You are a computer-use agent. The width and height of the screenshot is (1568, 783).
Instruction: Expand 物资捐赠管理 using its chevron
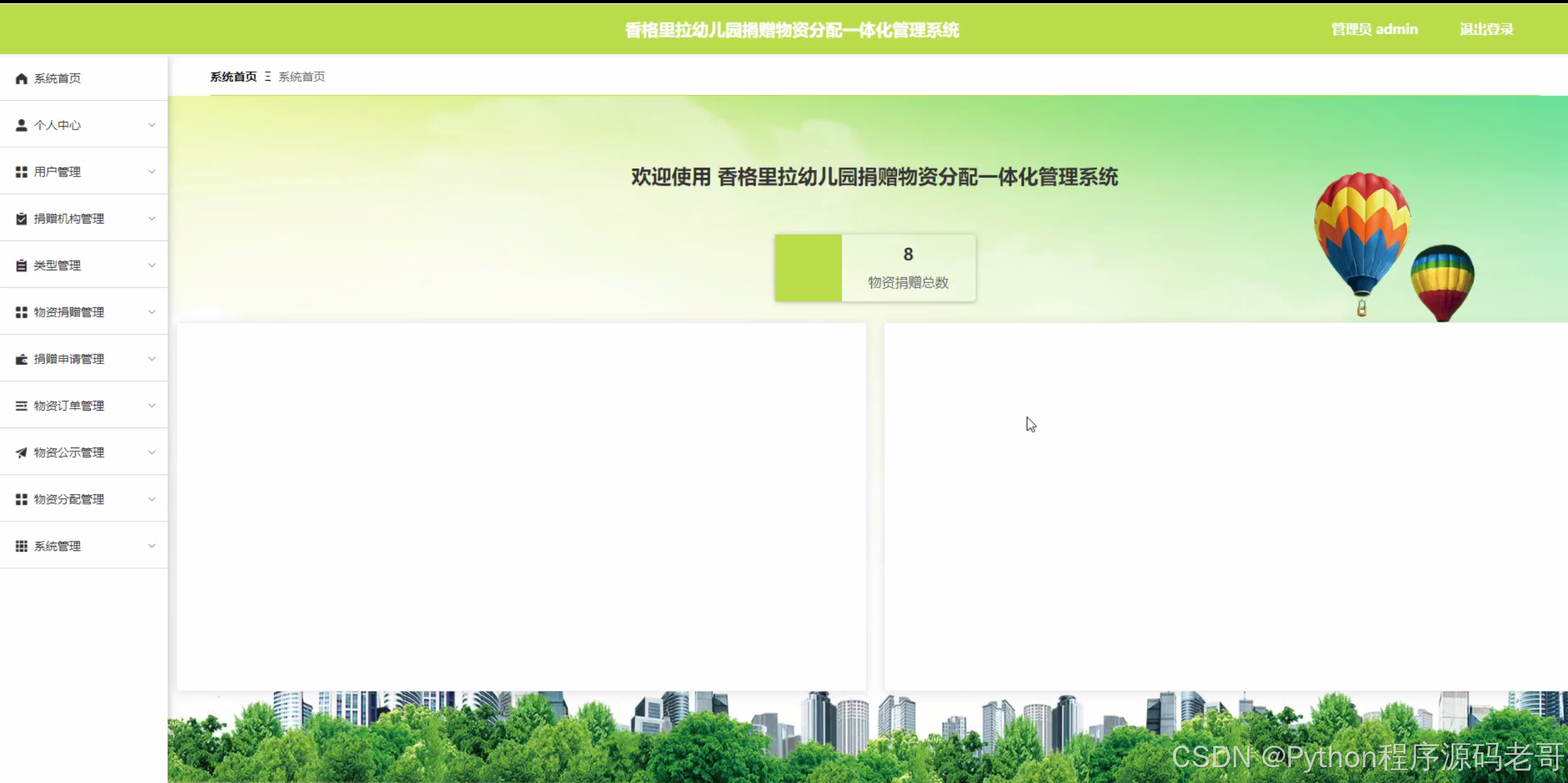(151, 312)
